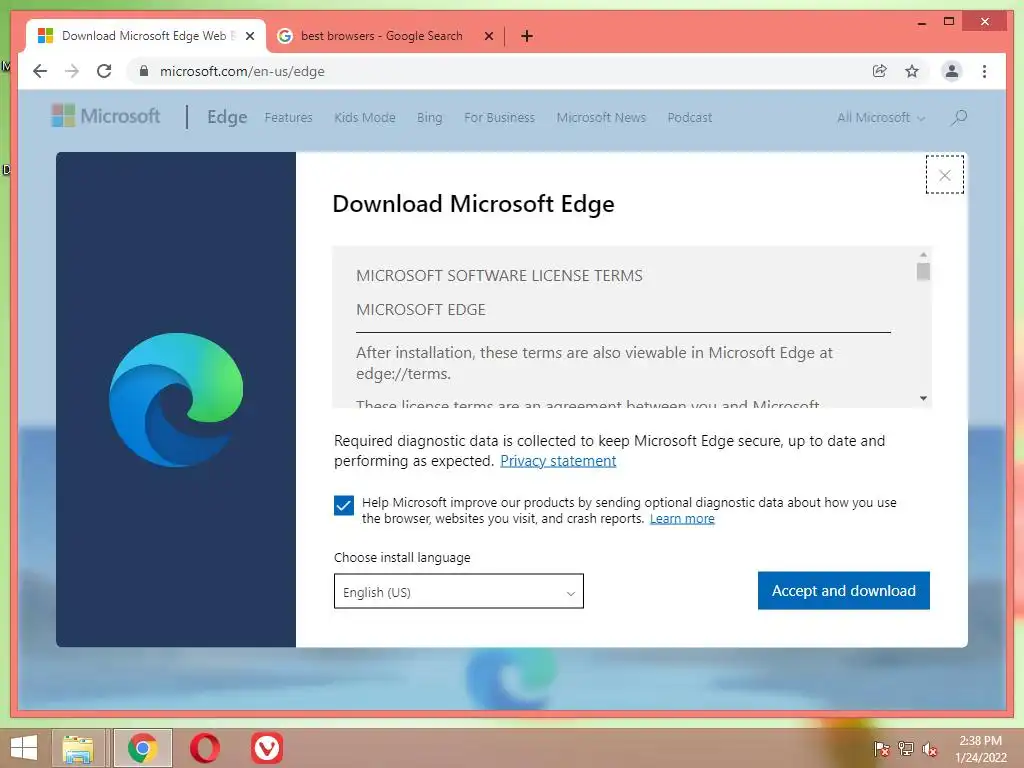Click Chrome icon in taskbar

142,748
